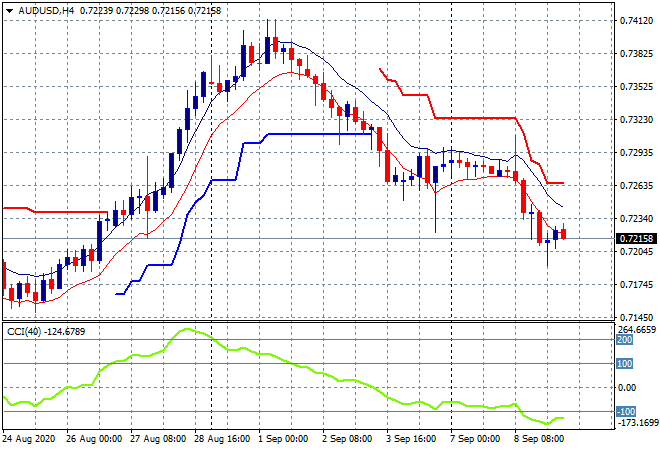Click time axis label 1 Sep 00:00

coord(283,439)
